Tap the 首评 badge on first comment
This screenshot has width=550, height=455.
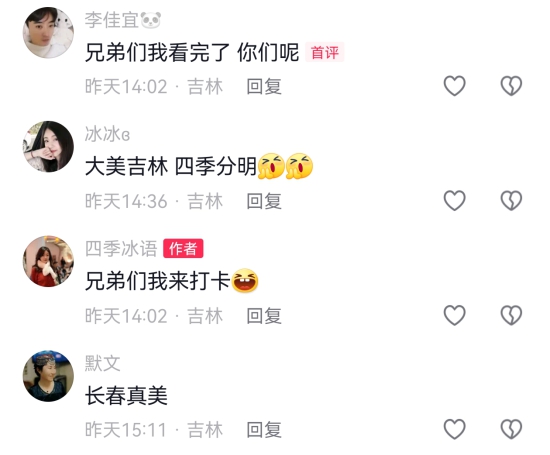[x=325, y=52]
